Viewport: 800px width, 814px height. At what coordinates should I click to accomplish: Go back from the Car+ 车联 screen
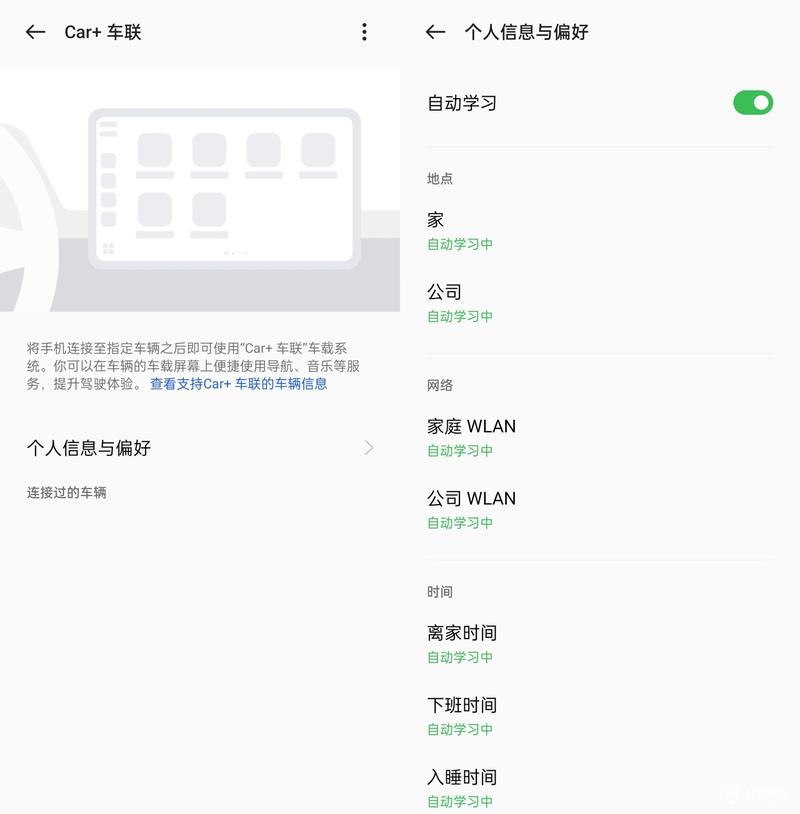(x=35, y=32)
